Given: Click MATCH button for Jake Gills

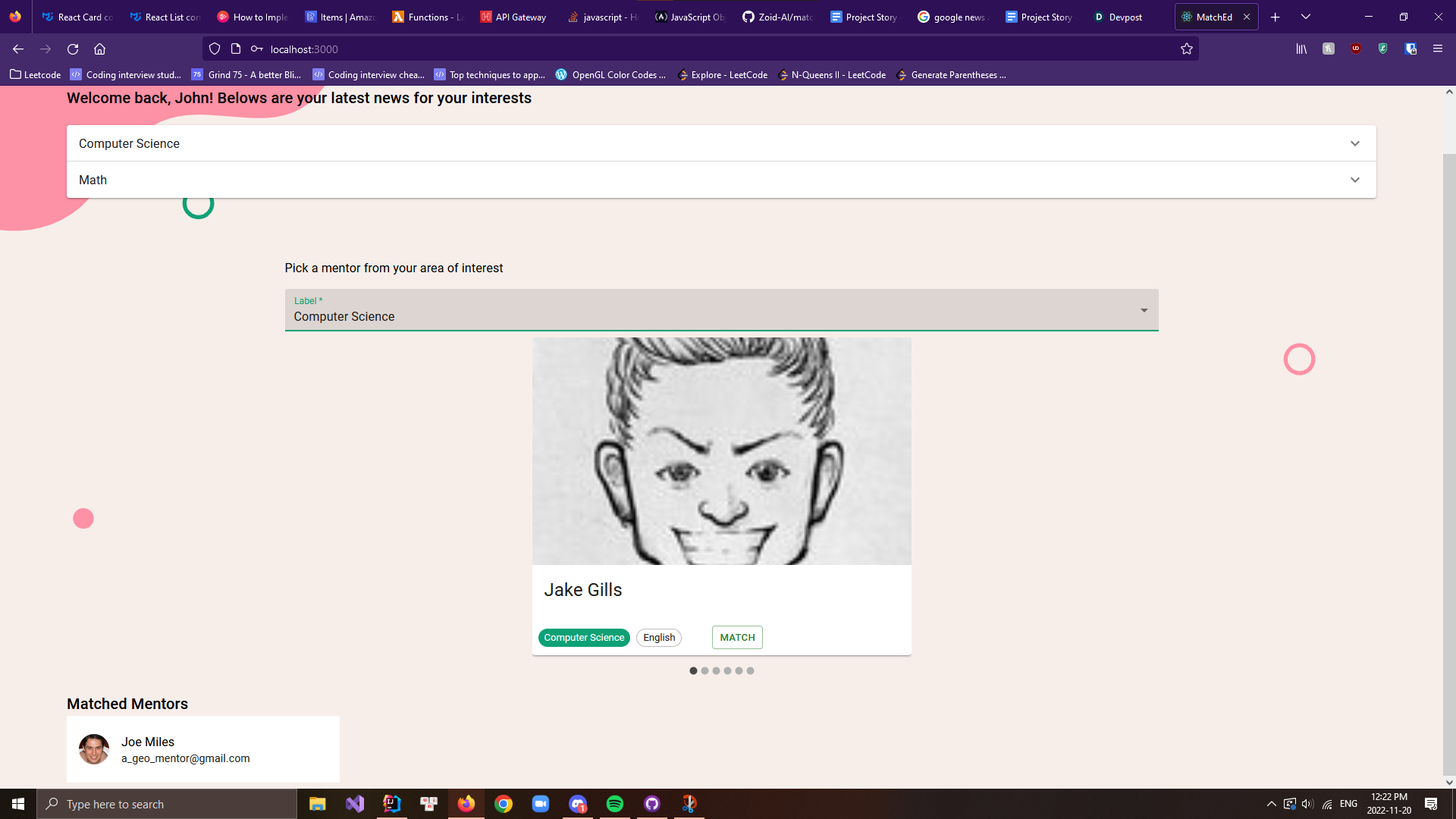Looking at the screenshot, I should (x=737, y=638).
